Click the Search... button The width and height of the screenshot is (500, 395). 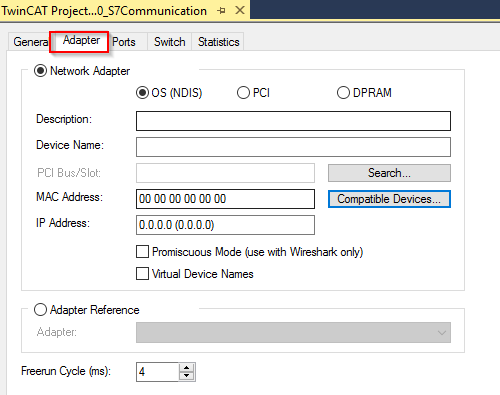click(389, 173)
